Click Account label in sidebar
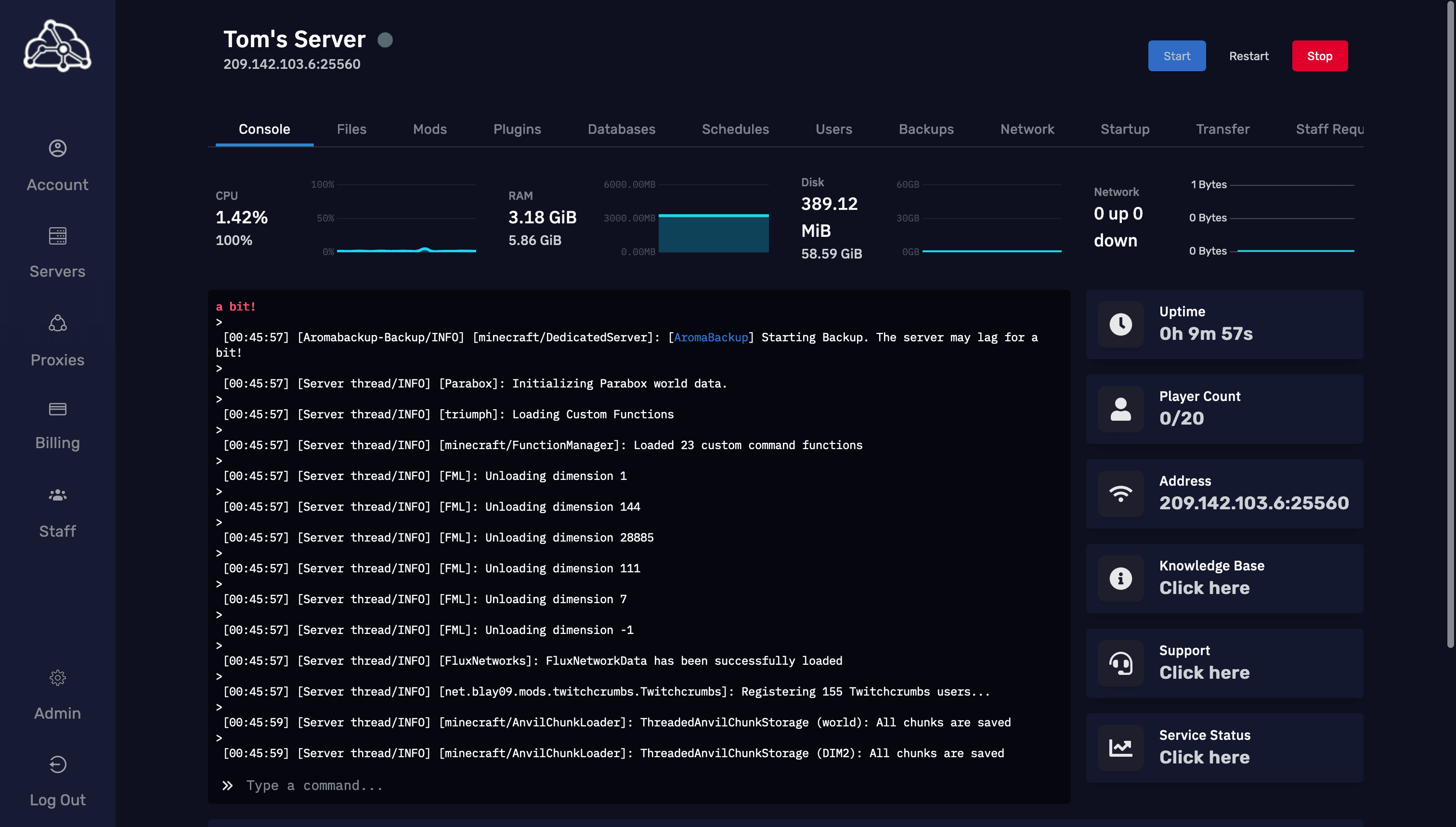The width and height of the screenshot is (1456, 827). click(x=57, y=184)
